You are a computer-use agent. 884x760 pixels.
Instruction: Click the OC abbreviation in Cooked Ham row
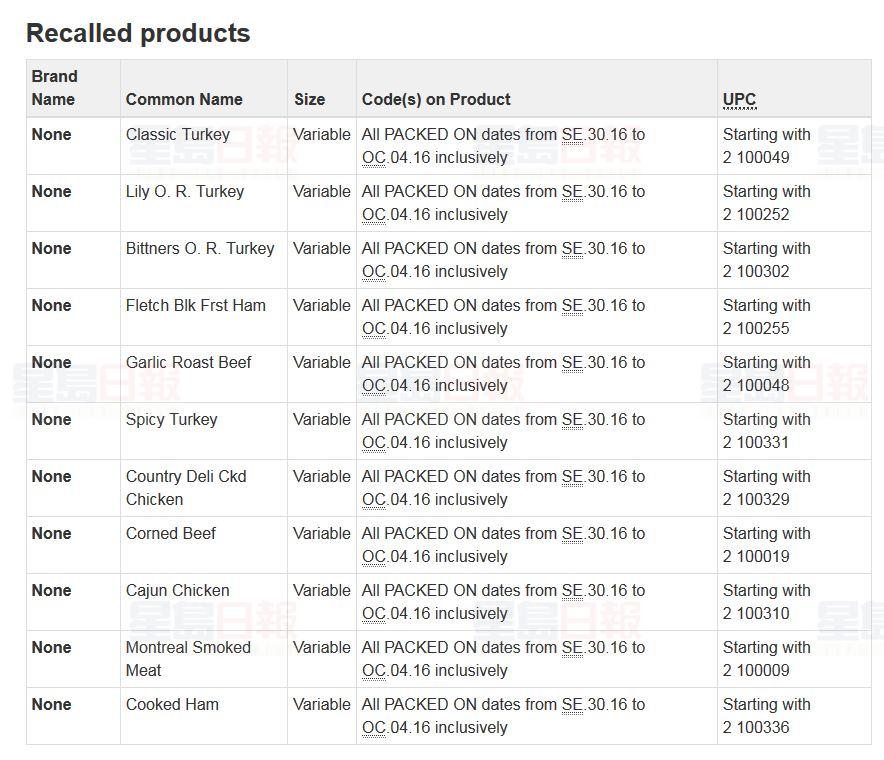pyautogui.click(x=374, y=727)
